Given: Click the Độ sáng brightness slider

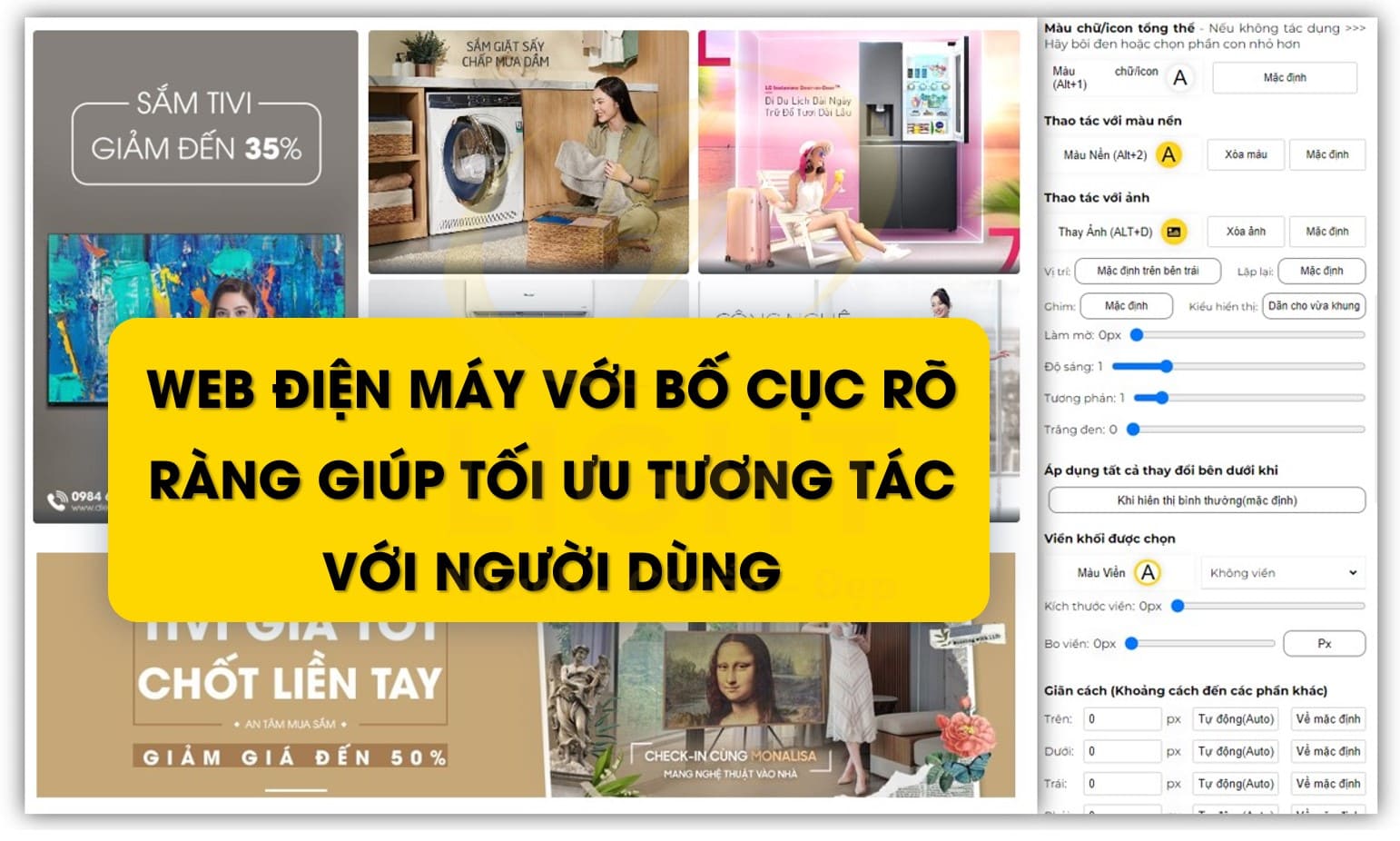Looking at the screenshot, I should (1238, 366).
